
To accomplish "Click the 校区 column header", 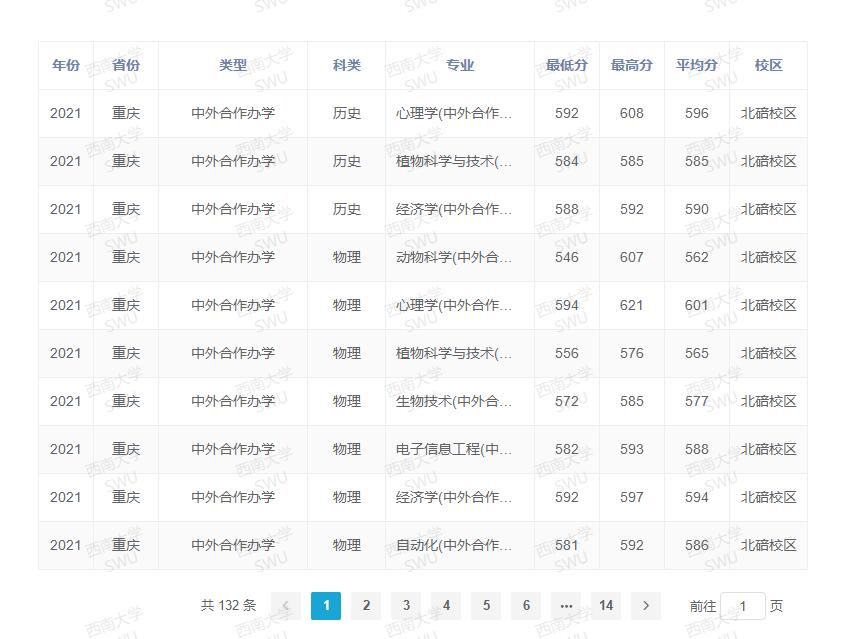I will [769, 65].
